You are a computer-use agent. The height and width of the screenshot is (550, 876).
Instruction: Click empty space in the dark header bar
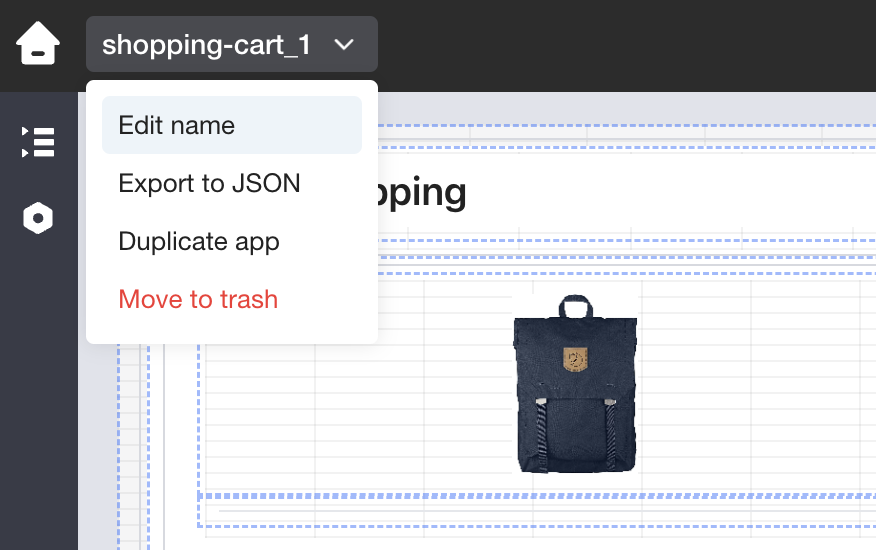tap(620, 45)
